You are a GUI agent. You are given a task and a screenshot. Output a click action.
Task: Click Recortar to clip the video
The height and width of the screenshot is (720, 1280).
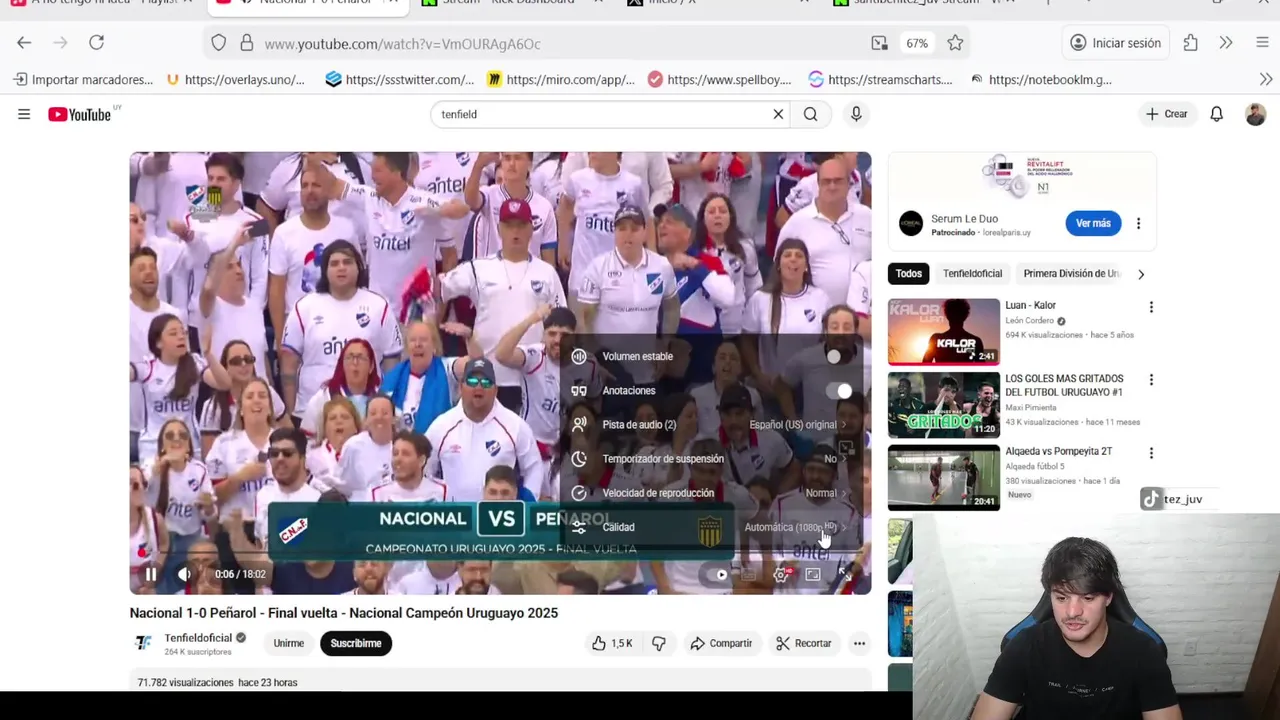tap(804, 643)
